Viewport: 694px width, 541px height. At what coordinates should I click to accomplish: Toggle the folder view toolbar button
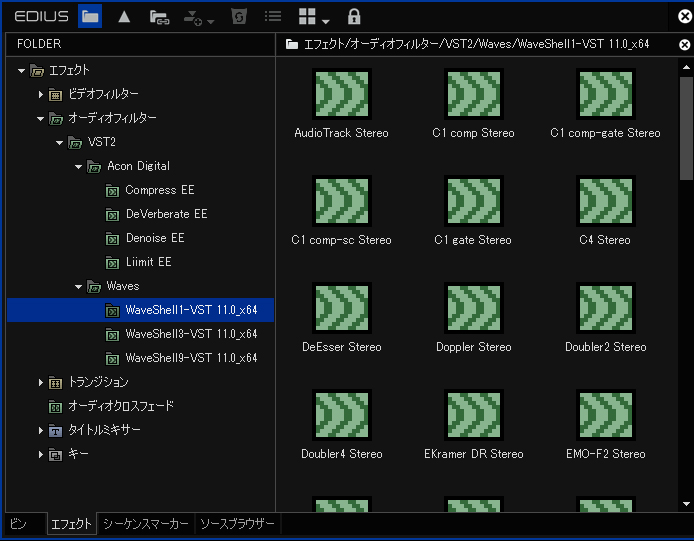(x=90, y=16)
